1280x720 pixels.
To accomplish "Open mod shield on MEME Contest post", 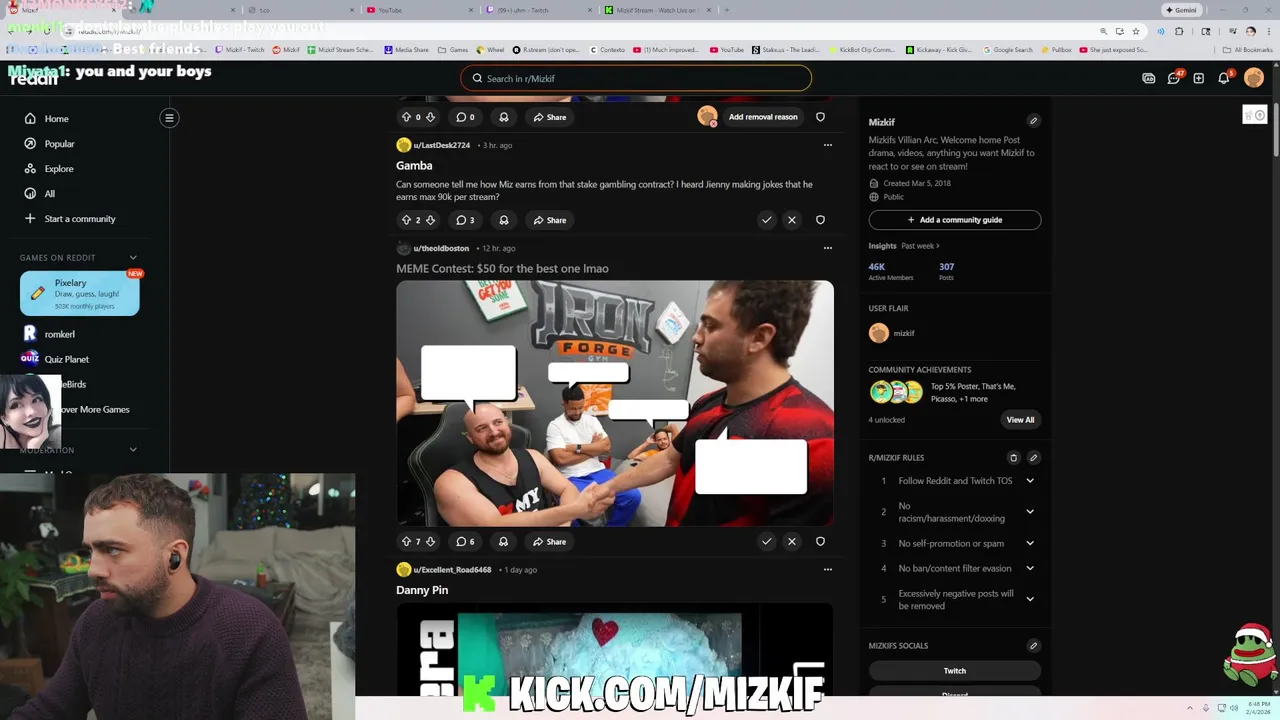I will pyautogui.click(x=820, y=542).
